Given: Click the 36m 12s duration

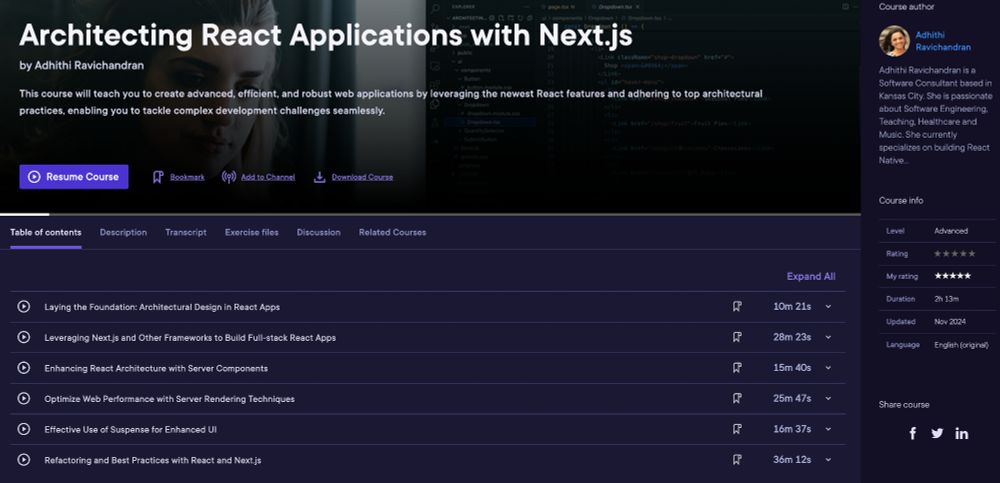Looking at the screenshot, I should 792,459.
